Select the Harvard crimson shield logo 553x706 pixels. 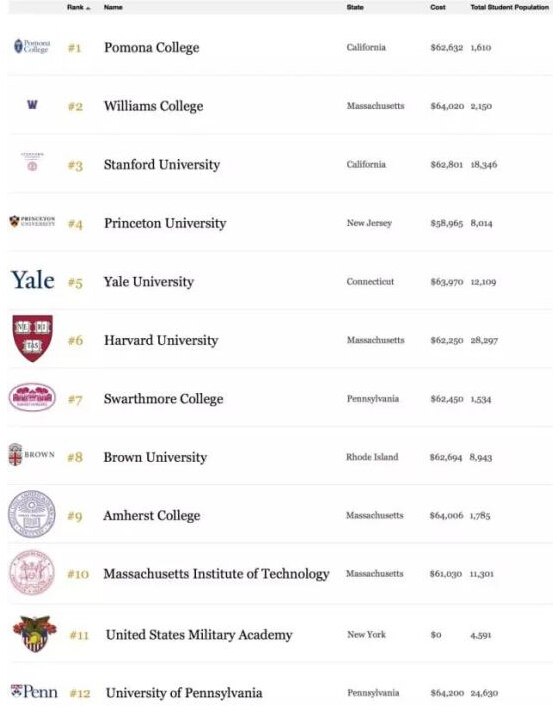coord(32,338)
